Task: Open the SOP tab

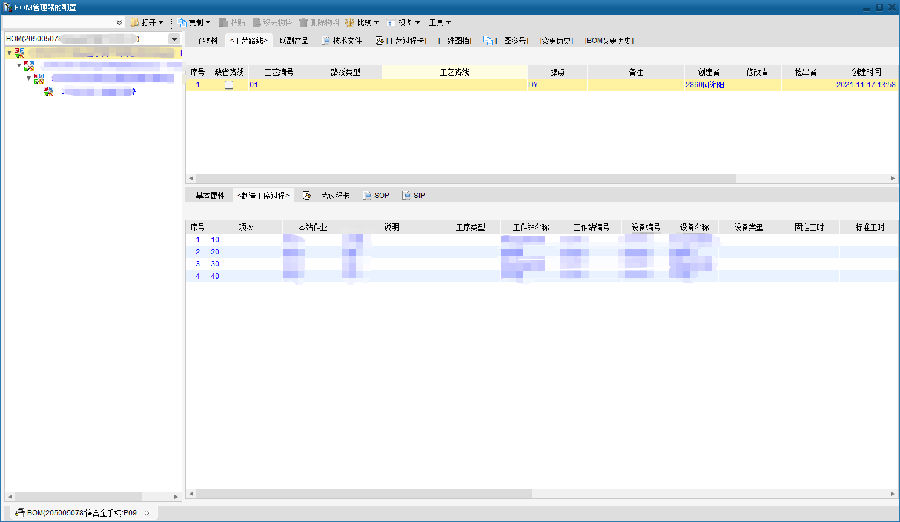Action: click(376, 195)
